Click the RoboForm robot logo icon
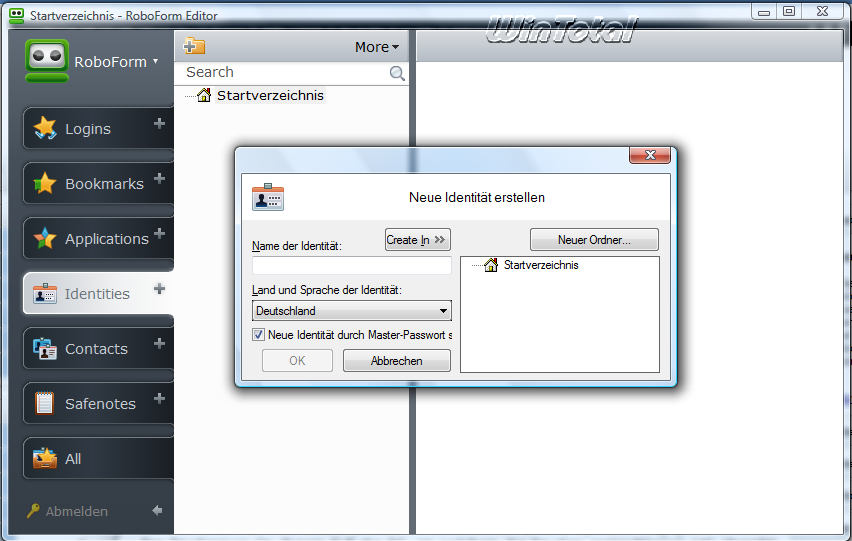Image resolution: width=852 pixels, height=541 pixels. tap(47, 60)
